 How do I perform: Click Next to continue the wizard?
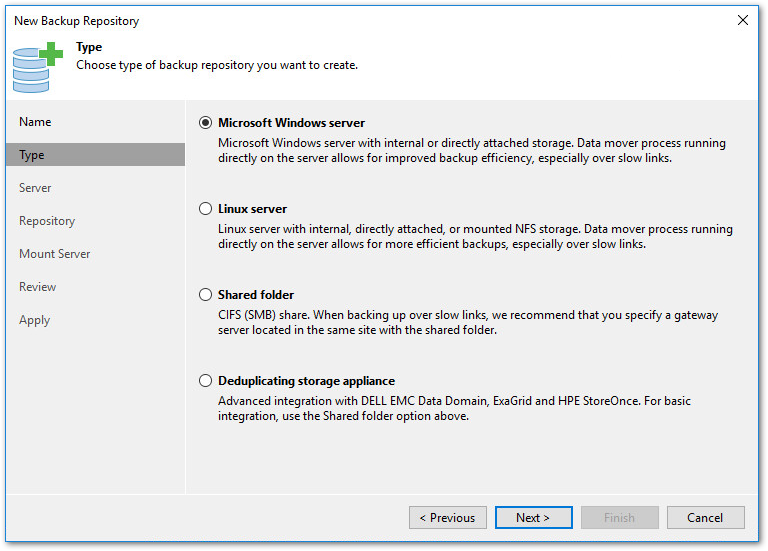click(x=533, y=518)
